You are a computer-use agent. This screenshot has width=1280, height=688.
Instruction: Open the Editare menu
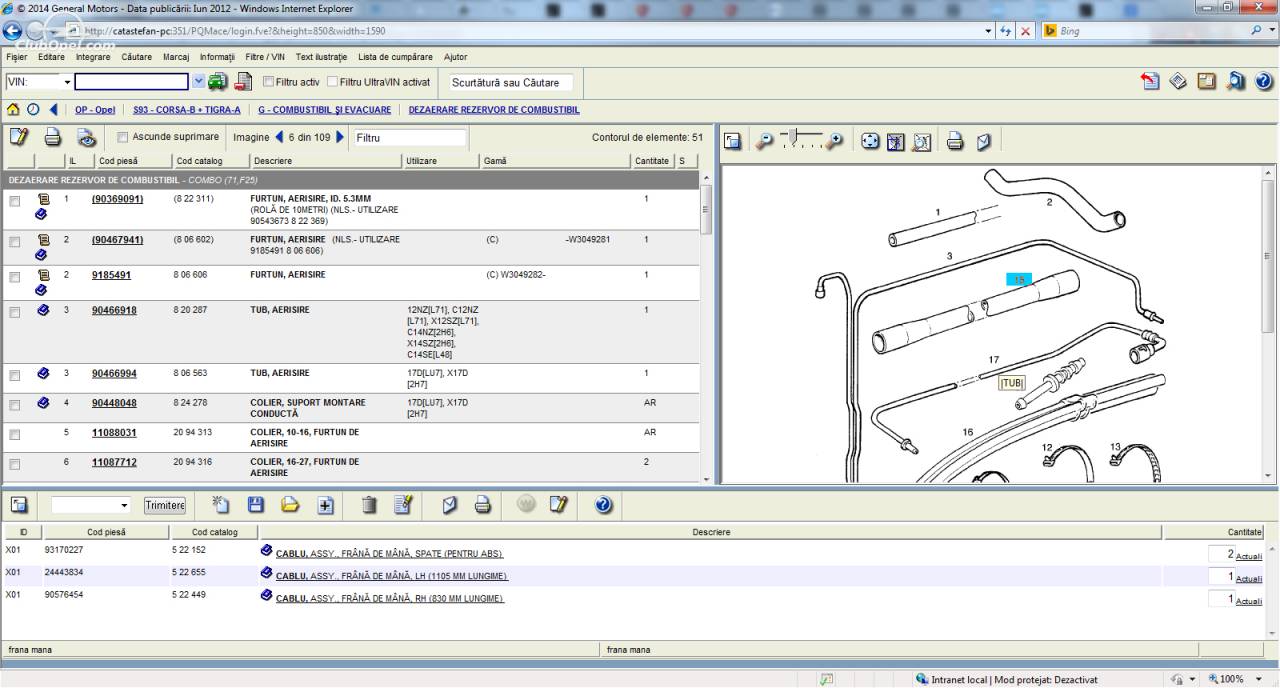point(51,57)
